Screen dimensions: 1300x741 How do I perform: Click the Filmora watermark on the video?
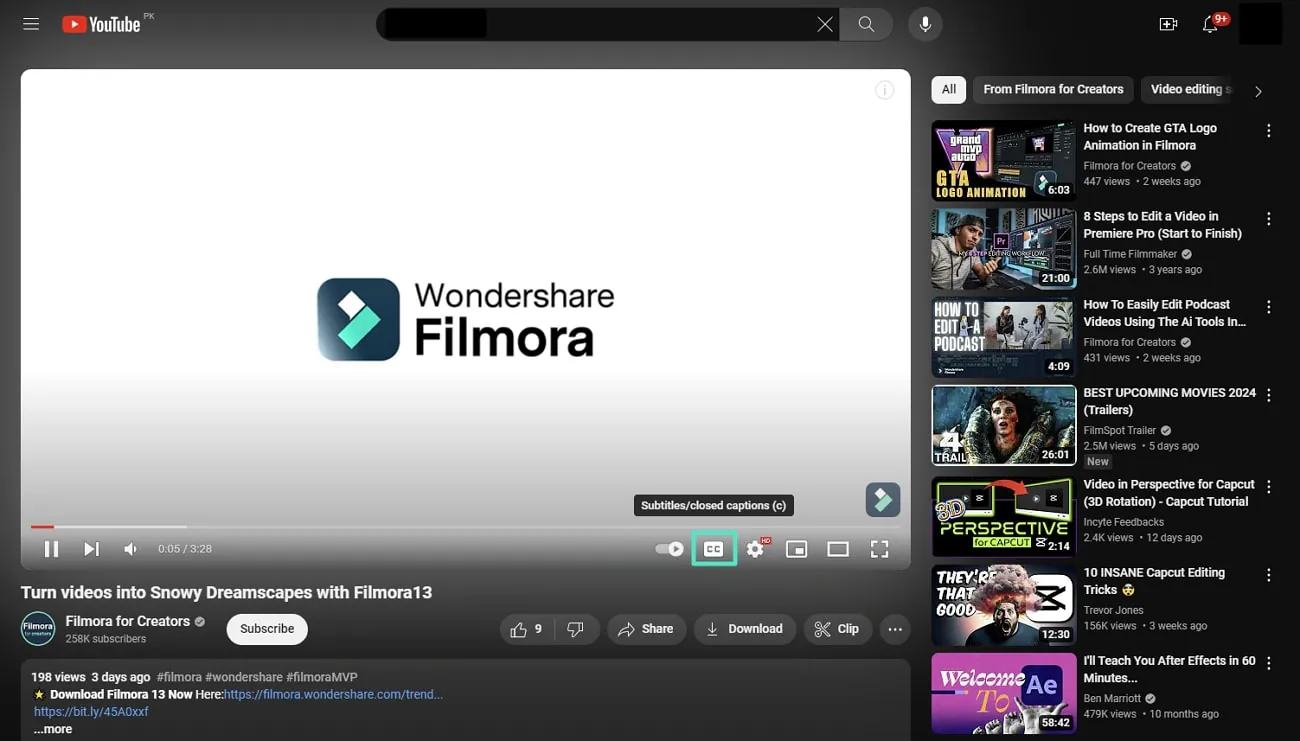(882, 500)
